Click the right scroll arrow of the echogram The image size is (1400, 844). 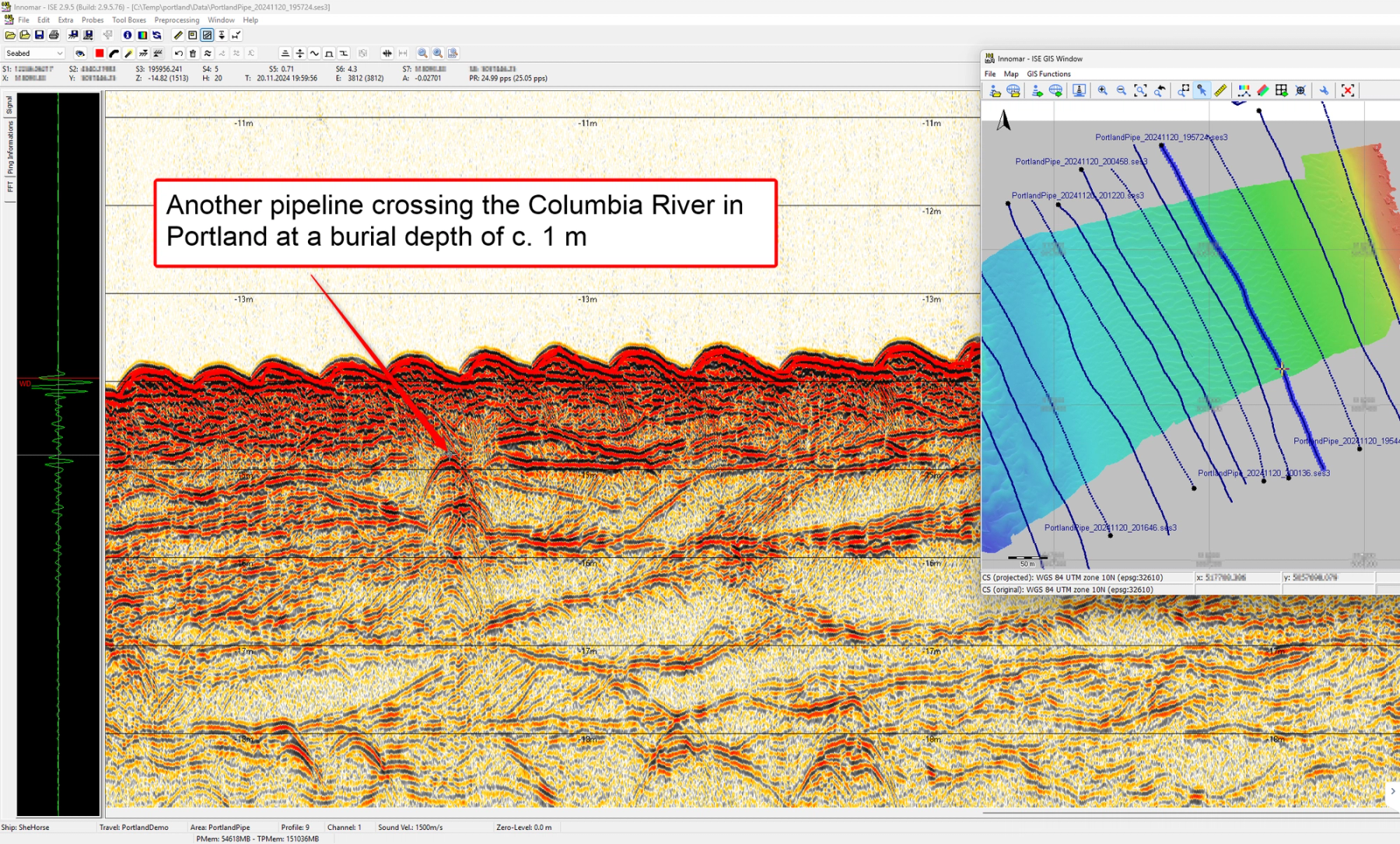(1392, 791)
